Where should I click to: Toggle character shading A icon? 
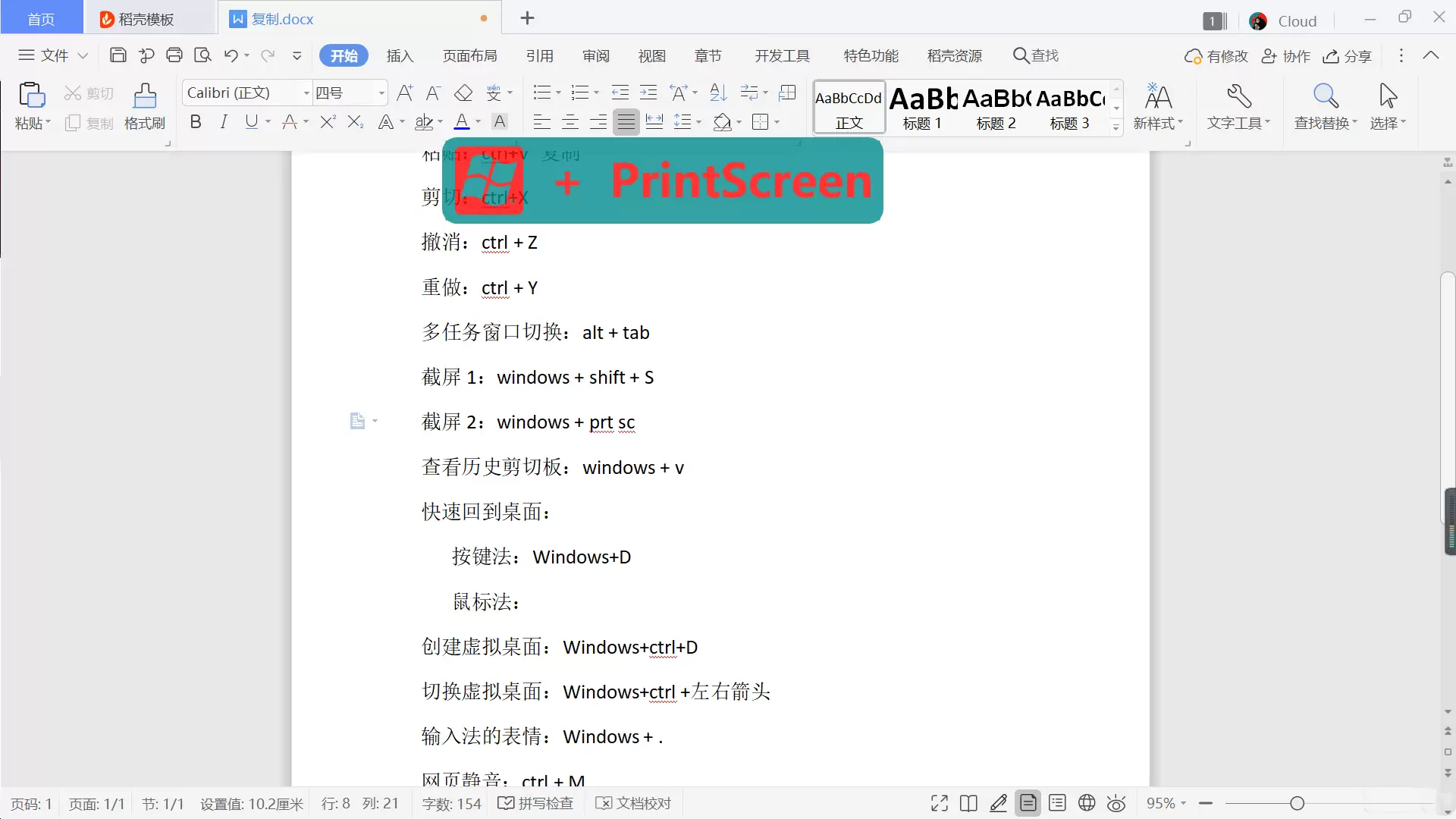pos(500,121)
